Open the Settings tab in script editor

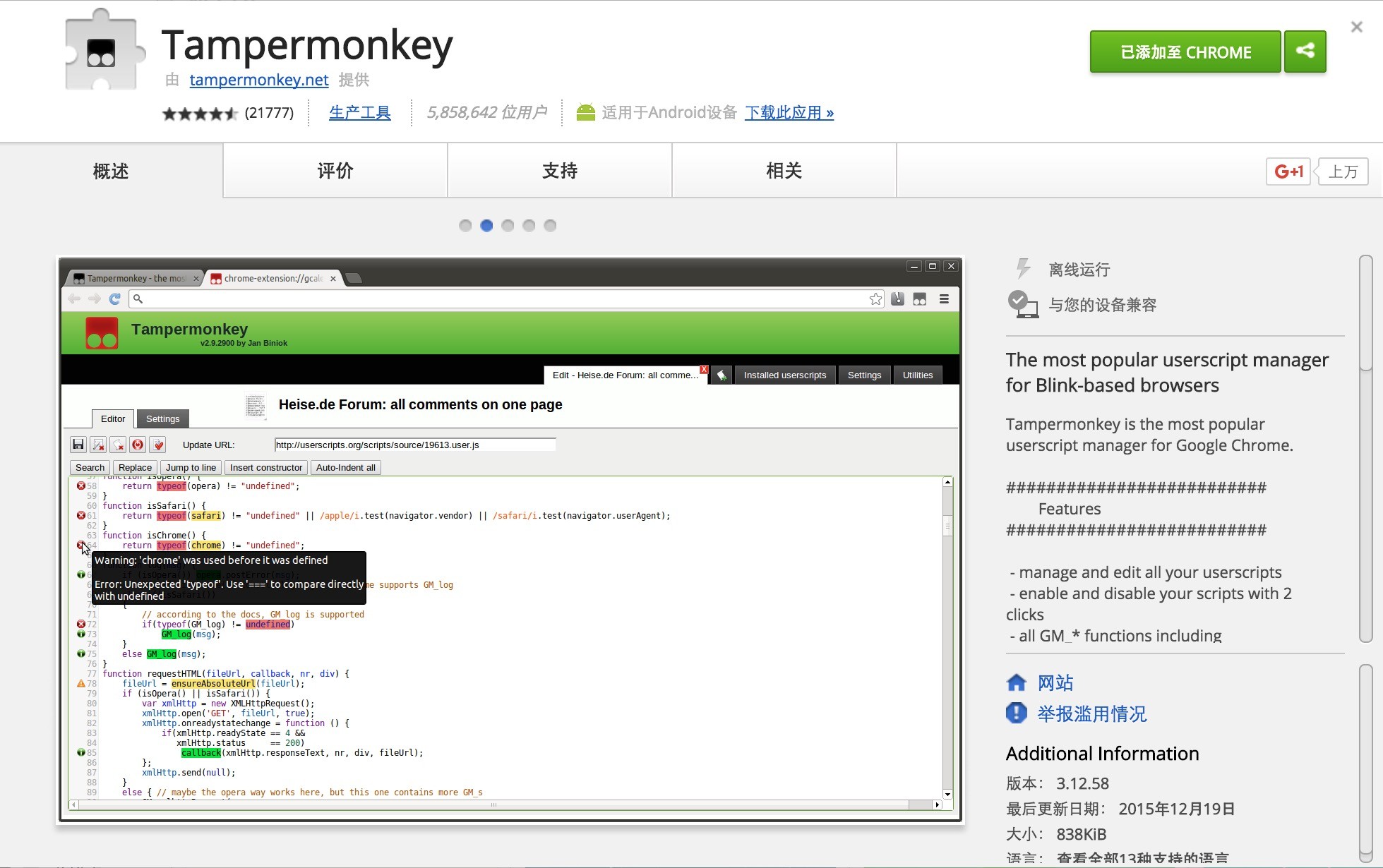pyautogui.click(x=162, y=418)
